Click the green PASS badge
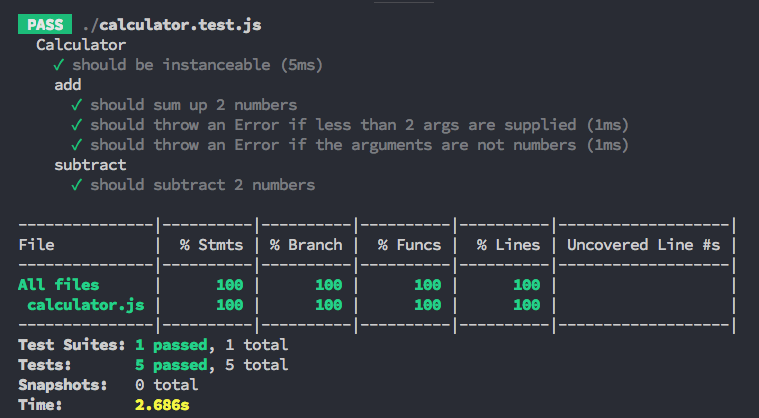This screenshot has height=418, width=759. (x=46, y=24)
